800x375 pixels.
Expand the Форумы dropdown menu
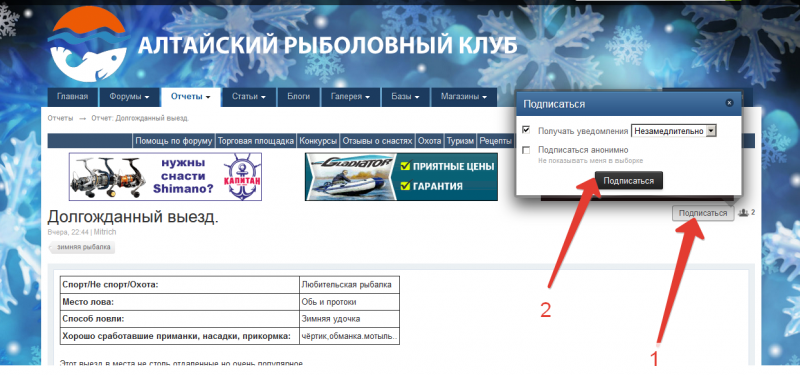129,97
